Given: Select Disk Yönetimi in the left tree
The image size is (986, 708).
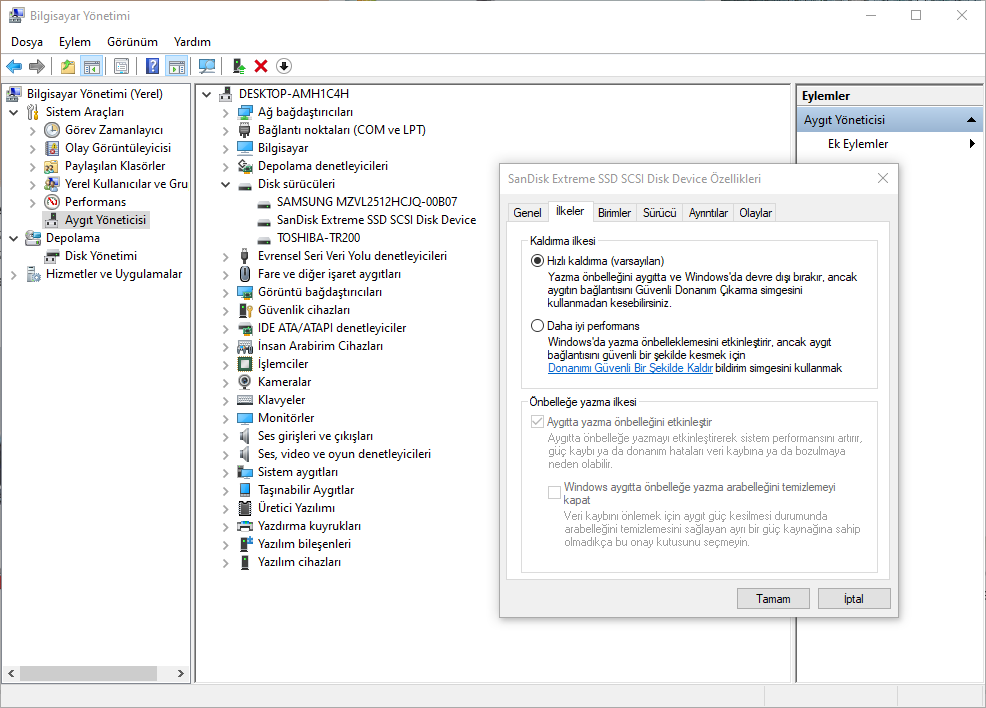Looking at the screenshot, I should click(100, 256).
